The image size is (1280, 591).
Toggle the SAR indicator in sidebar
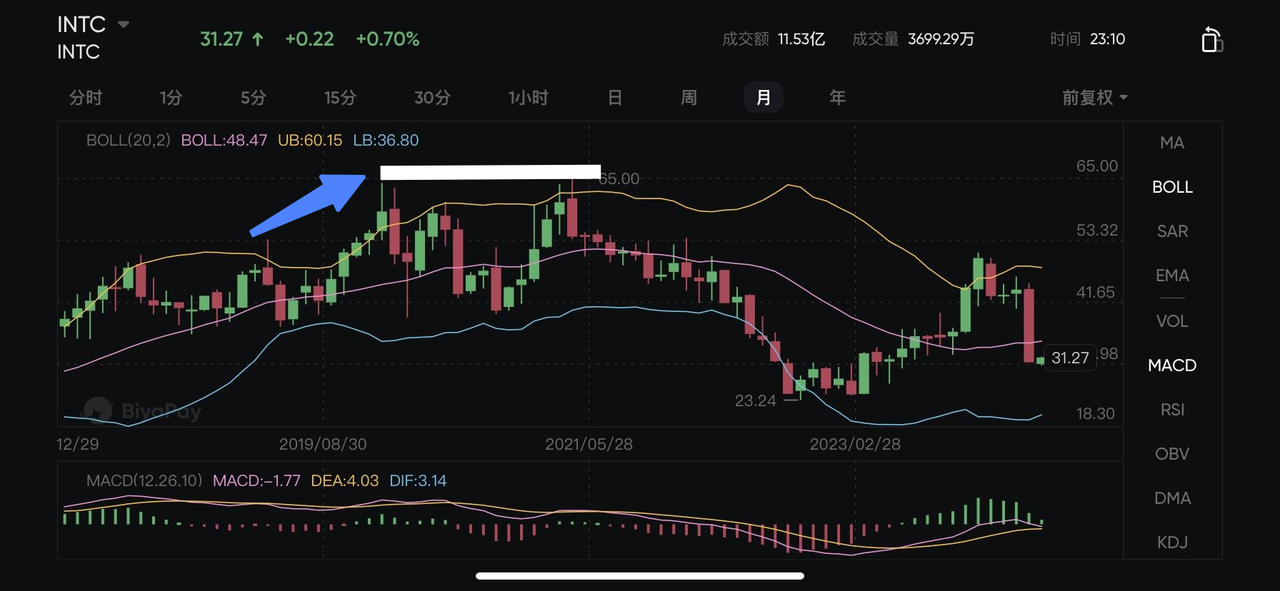click(x=1172, y=231)
